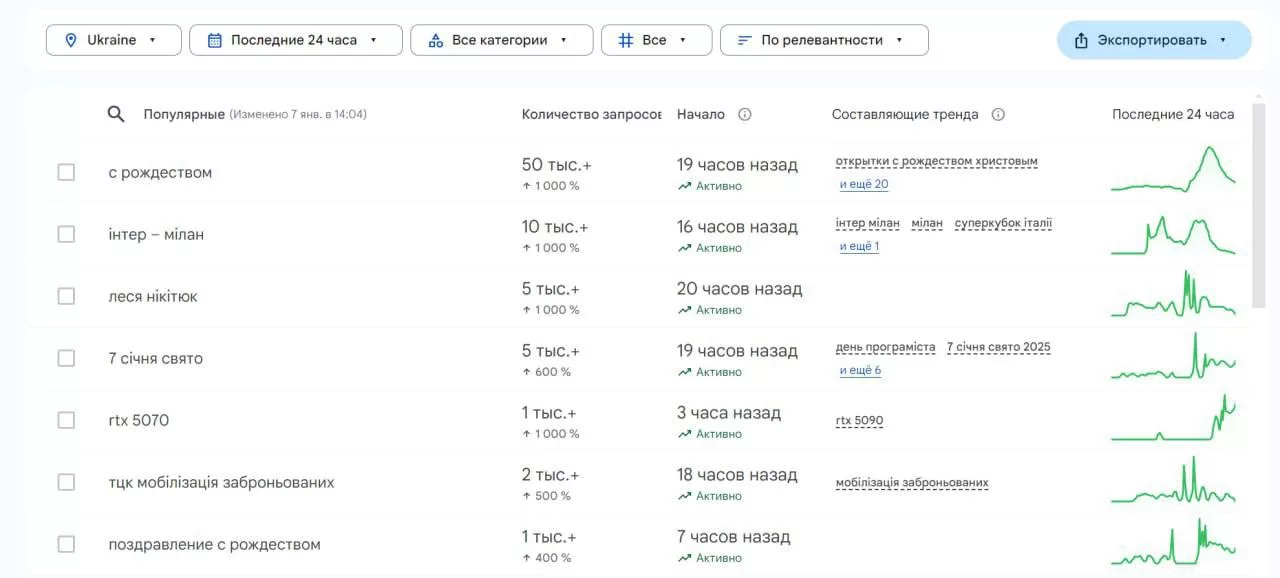Click the search magnifier icon near 'Популярные'

tap(116, 113)
